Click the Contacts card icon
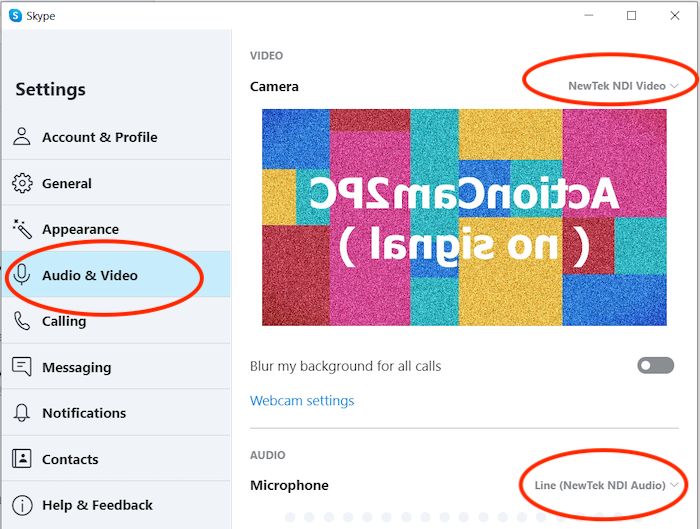The height and width of the screenshot is (529, 700). coord(21,458)
